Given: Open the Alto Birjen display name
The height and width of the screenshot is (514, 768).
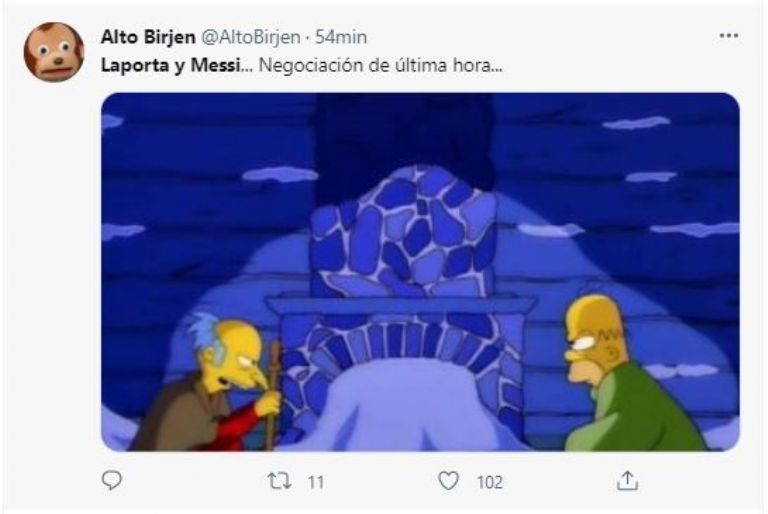Looking at the screenshot, I should 148,37.
